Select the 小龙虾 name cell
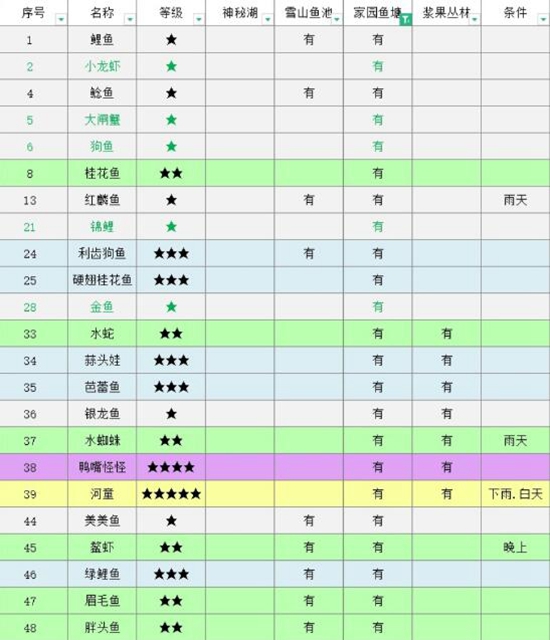550x640 pixels. point(102,66)
